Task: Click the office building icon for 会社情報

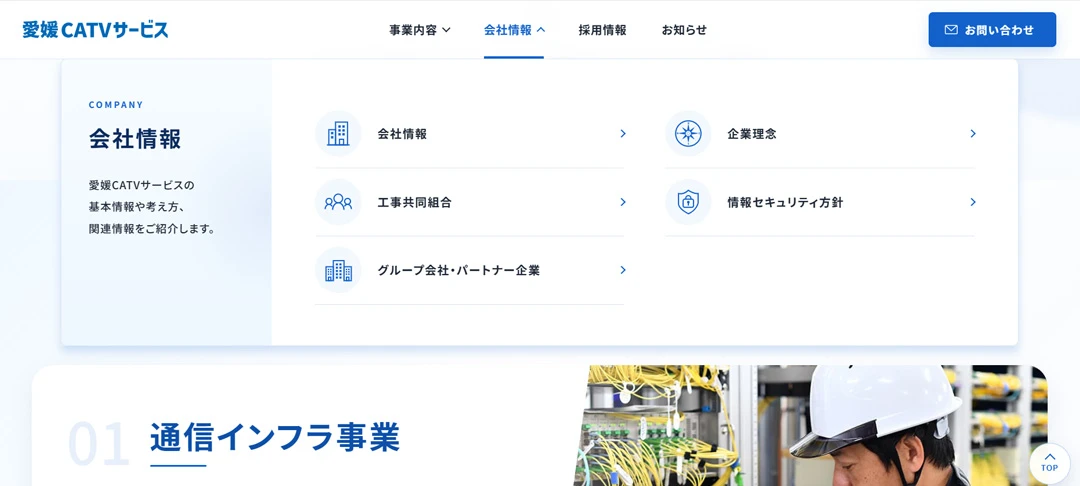Action: point(338,134)
